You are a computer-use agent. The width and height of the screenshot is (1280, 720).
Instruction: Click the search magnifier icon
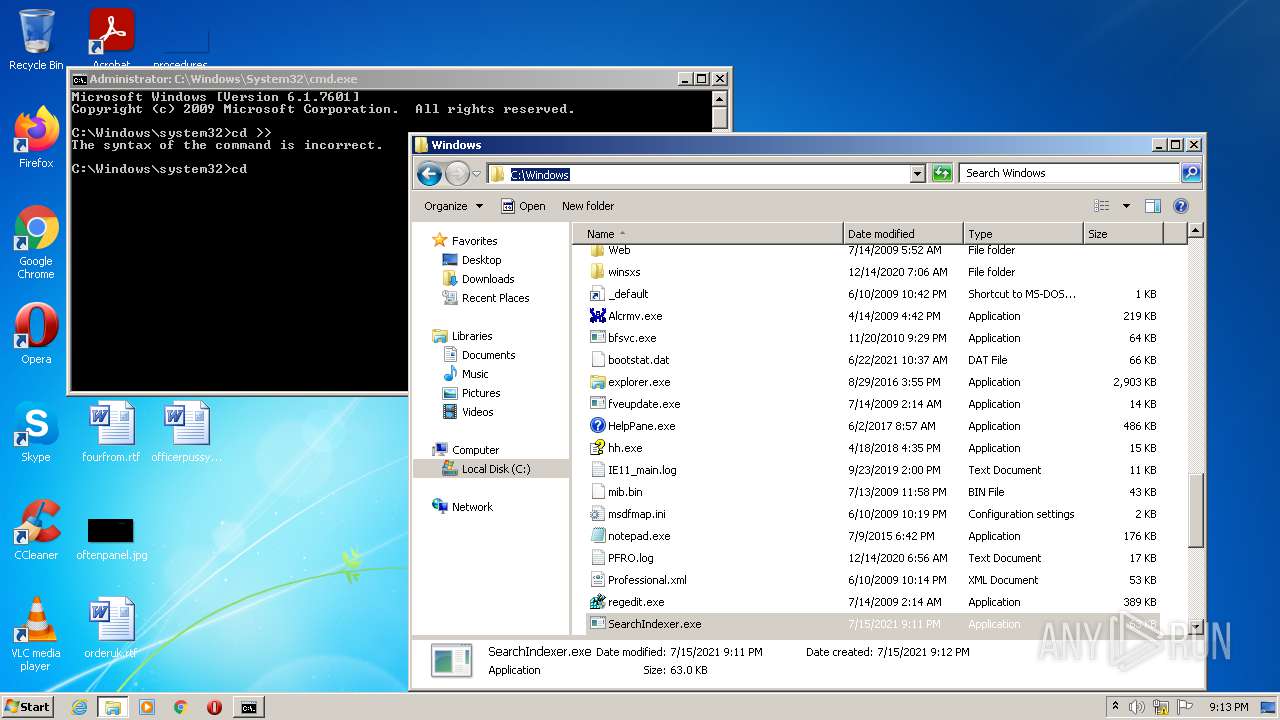click(x=1191, y=174)
